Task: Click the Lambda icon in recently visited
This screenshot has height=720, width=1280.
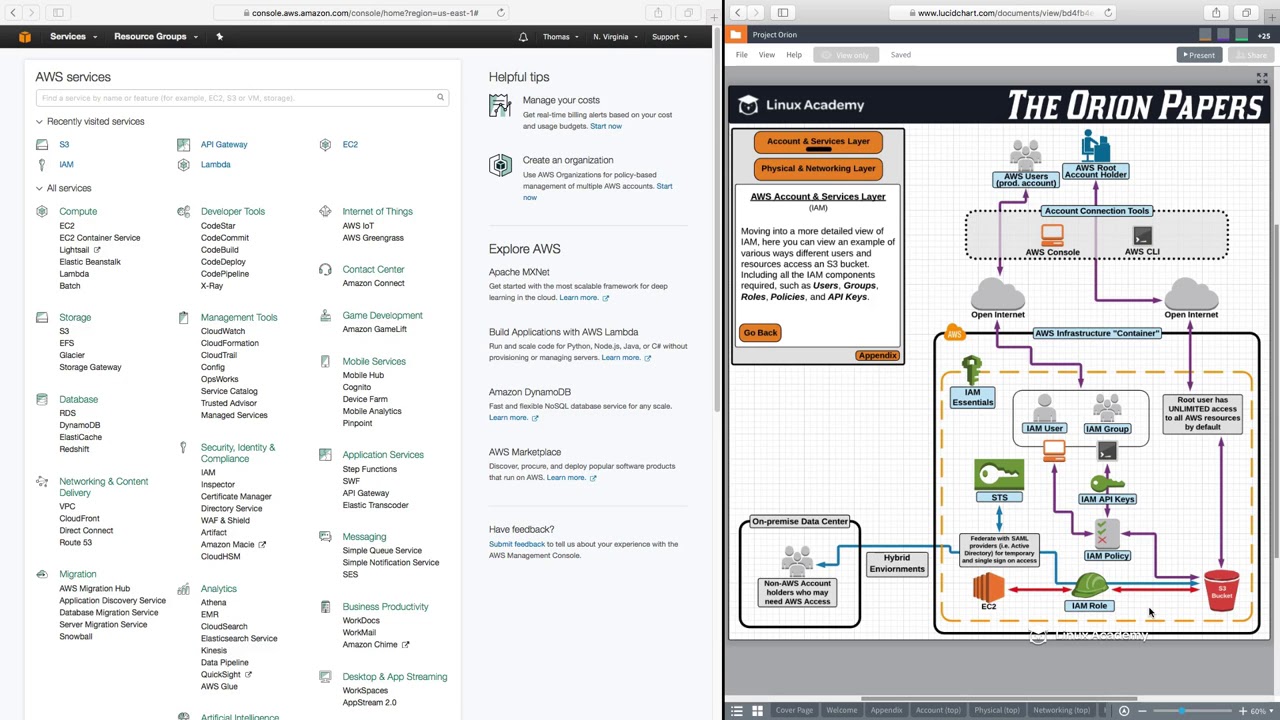Action: 183,164
